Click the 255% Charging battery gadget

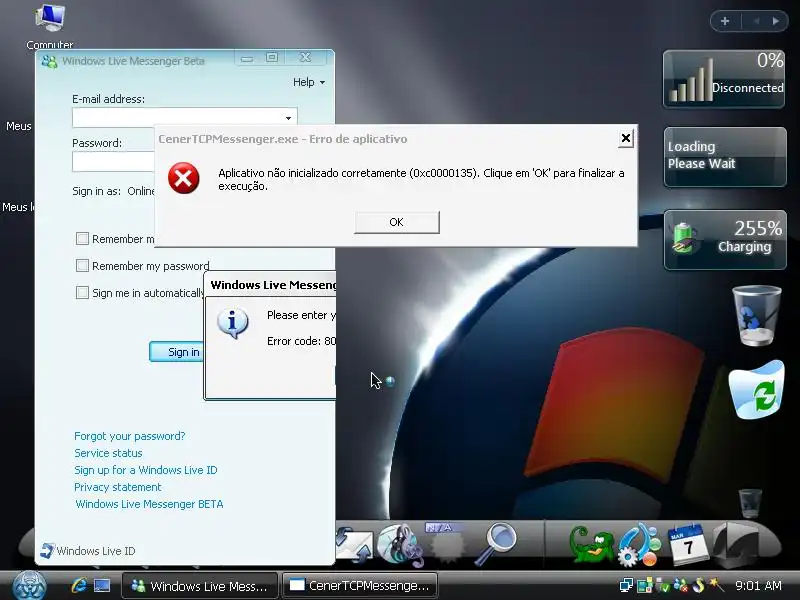point(725,240)
